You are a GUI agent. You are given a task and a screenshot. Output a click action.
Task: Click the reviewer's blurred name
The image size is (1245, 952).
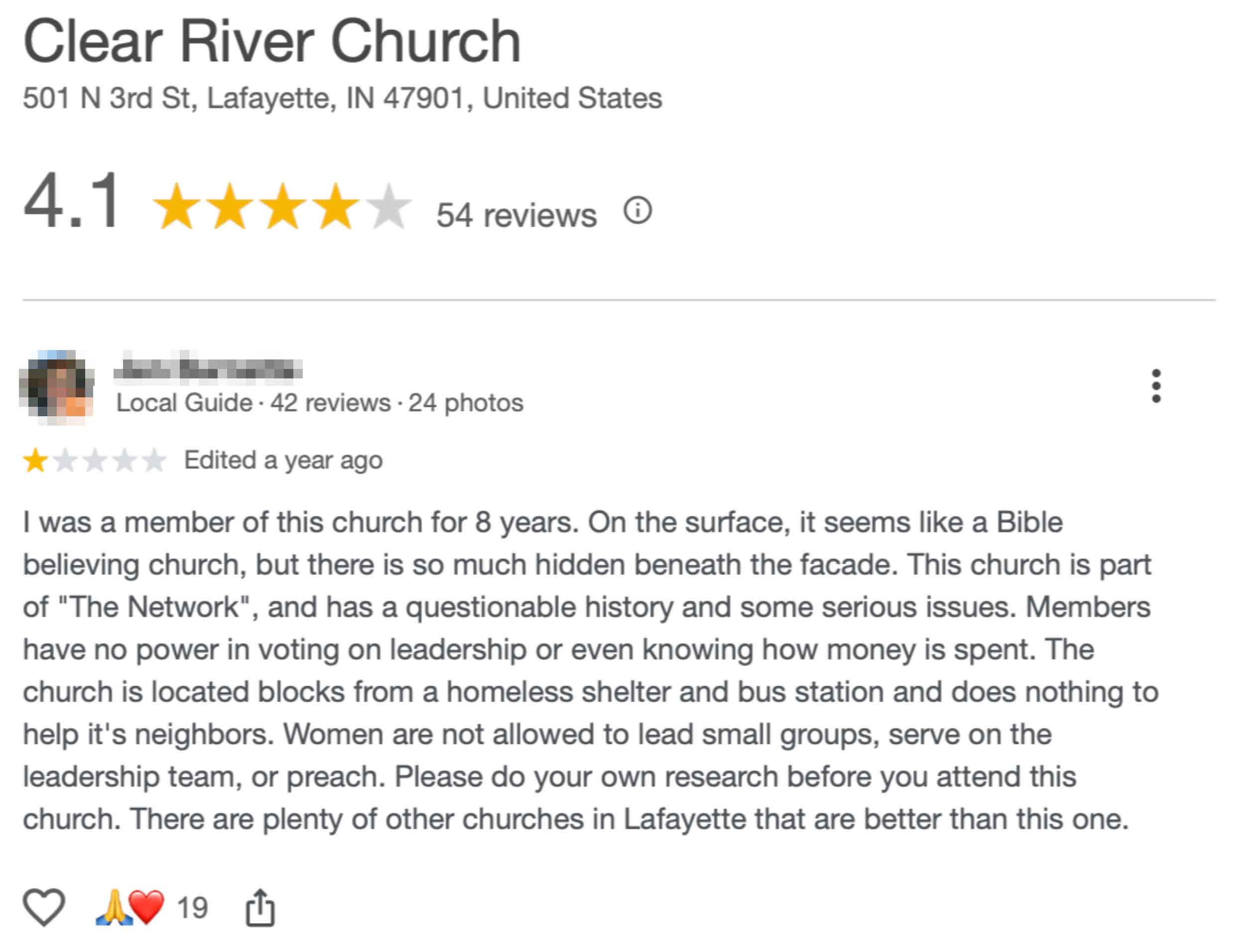208,369
